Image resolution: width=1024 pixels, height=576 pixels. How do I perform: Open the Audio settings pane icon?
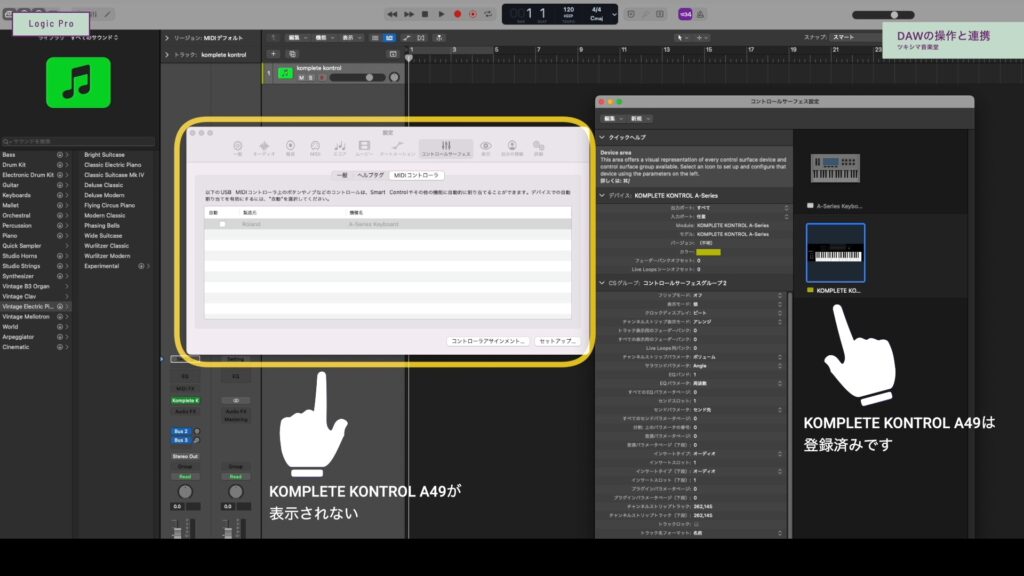[x=264, y=148]
